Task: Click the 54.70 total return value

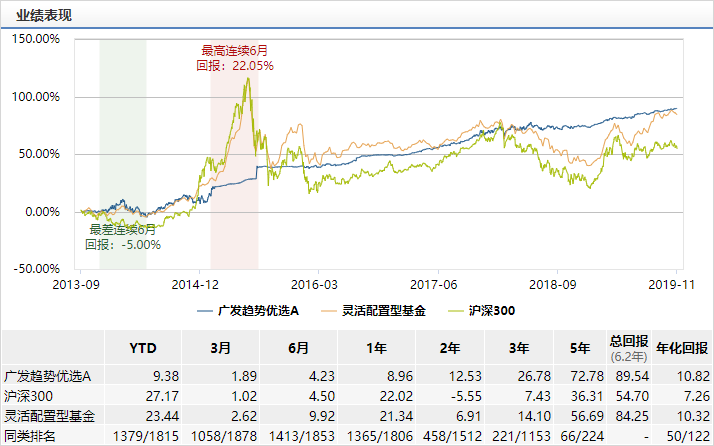Action: [x=632, y=396]
